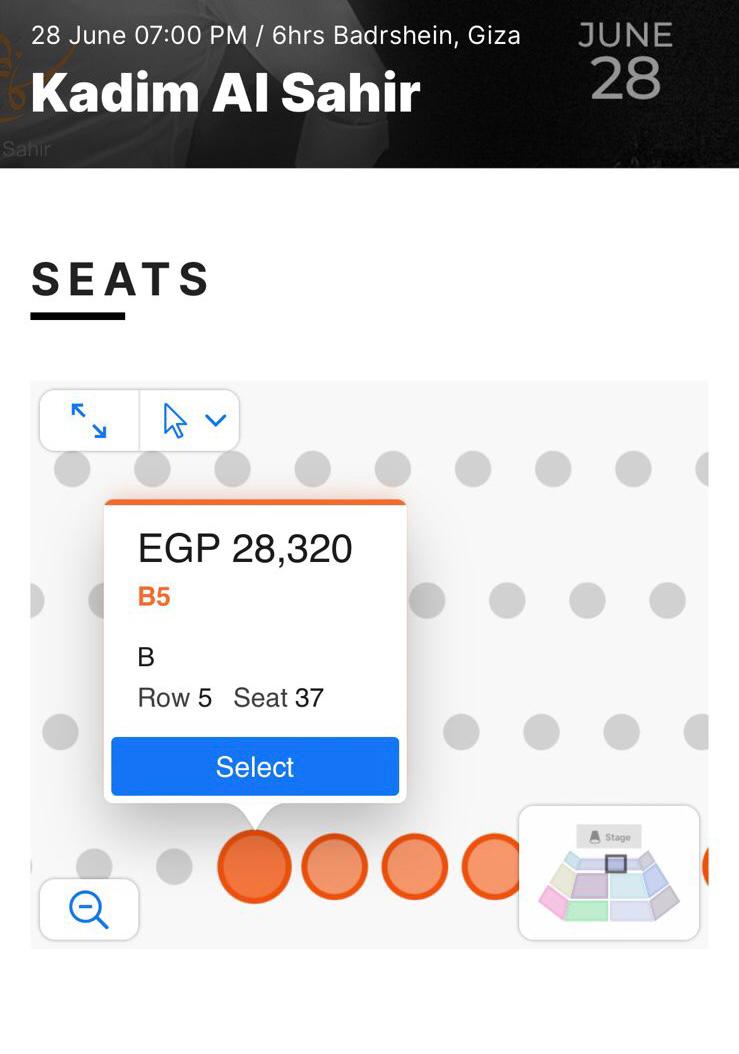739x1054 pixels.
Task: Pick the orange seat right of the highlighted one
Action: tap(334, 866)
